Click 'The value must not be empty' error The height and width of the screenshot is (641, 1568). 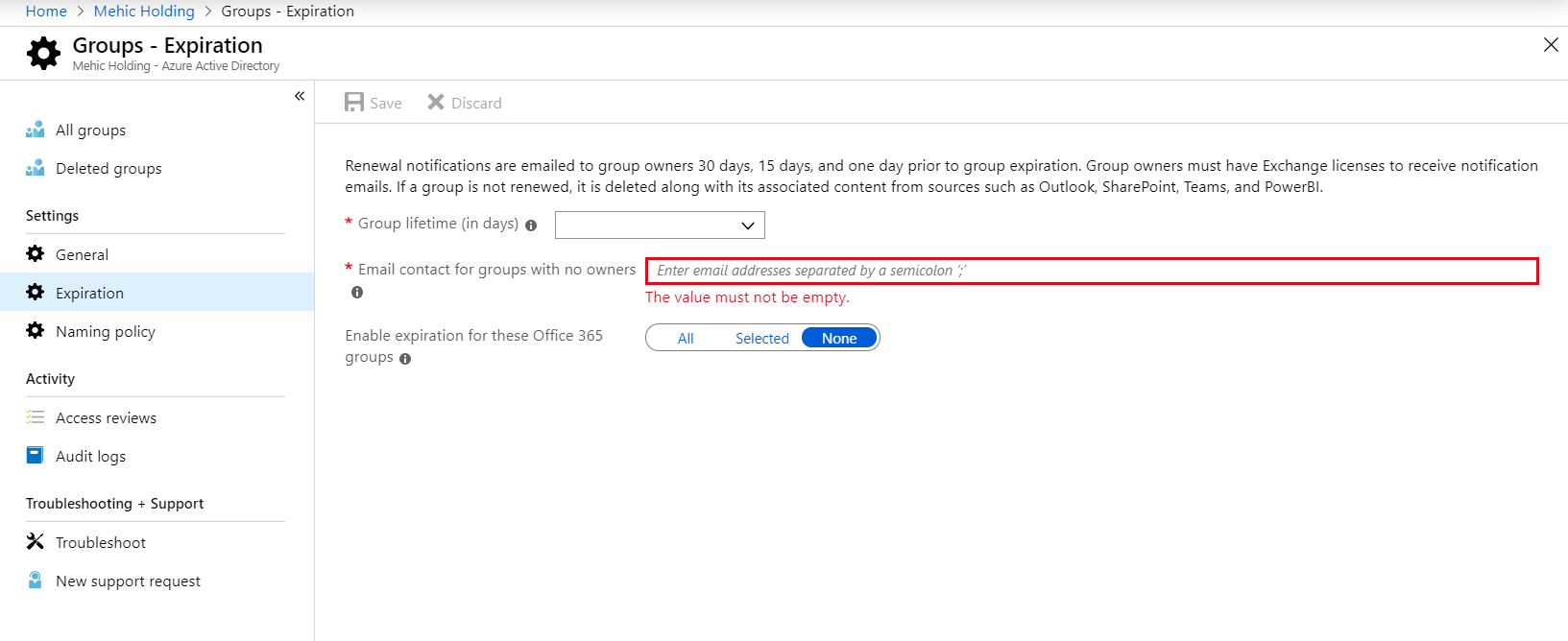[x=747, y=297]
